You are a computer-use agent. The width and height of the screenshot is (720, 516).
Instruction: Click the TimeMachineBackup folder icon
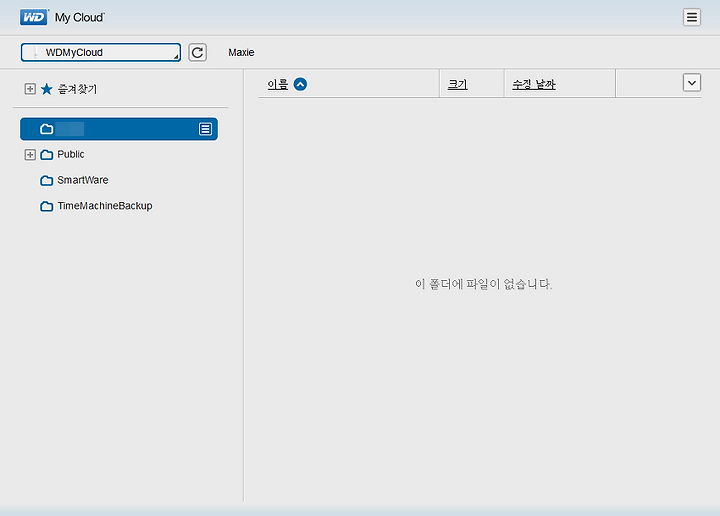pos(46,206)
